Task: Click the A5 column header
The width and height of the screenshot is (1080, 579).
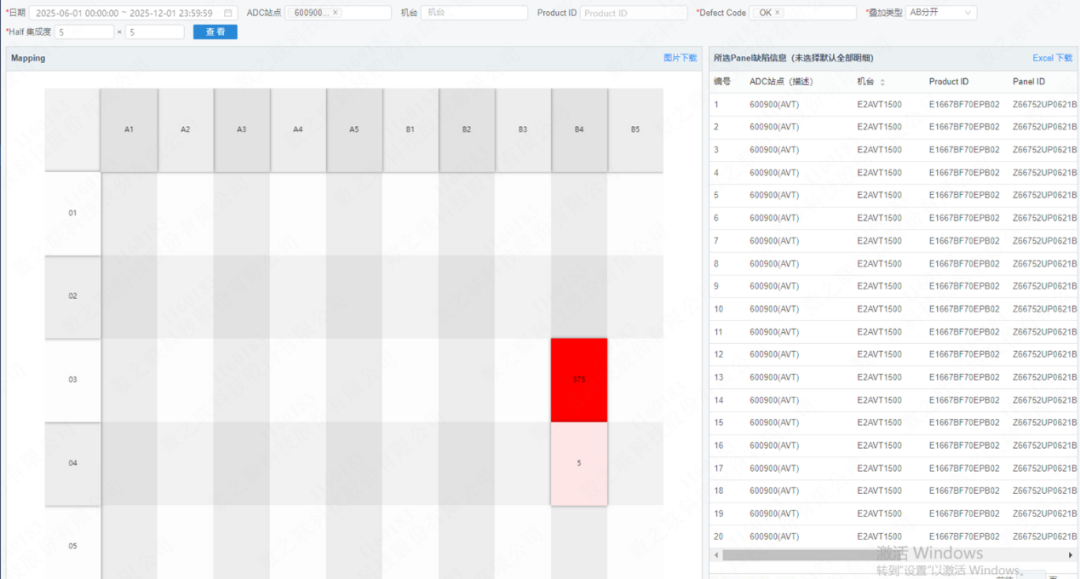Action: tap(354, 129)
